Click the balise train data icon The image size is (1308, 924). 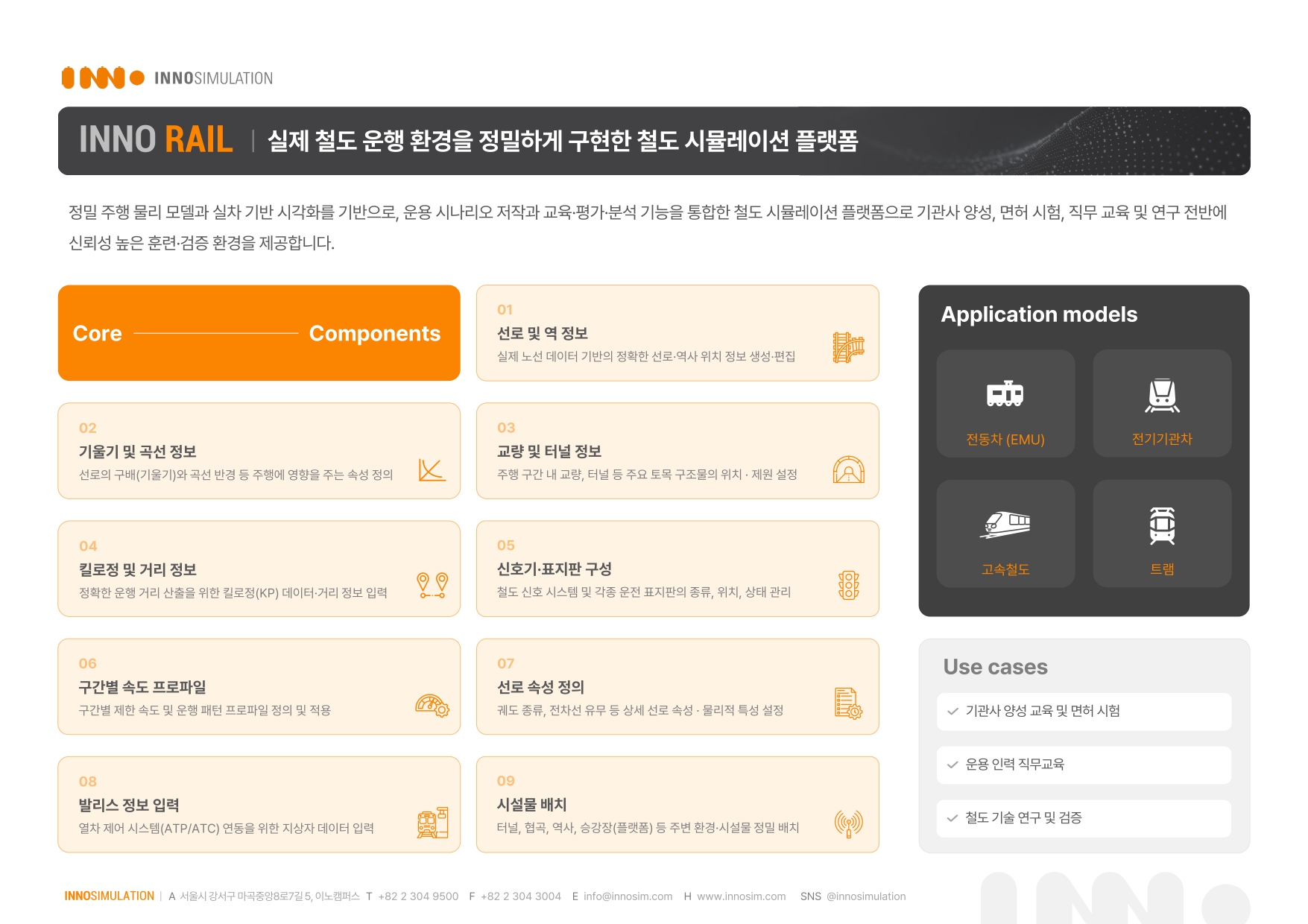pyautogui.click(x=432, y=823)
